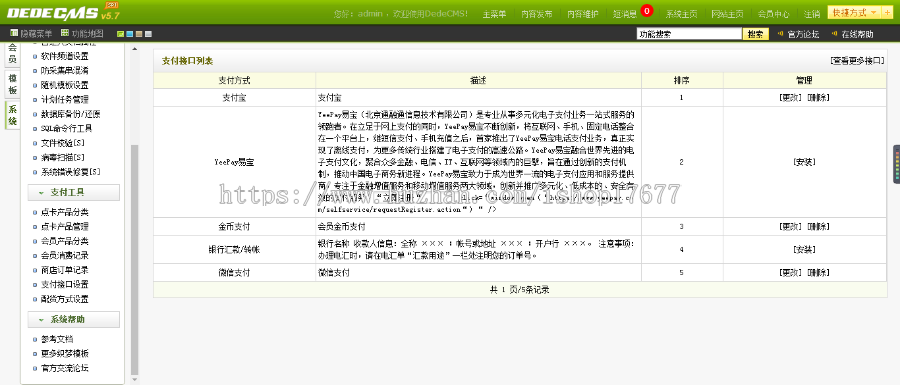Go to 系统主页
Viewport: 900px width, 385px height.
(x=681, y=14)
